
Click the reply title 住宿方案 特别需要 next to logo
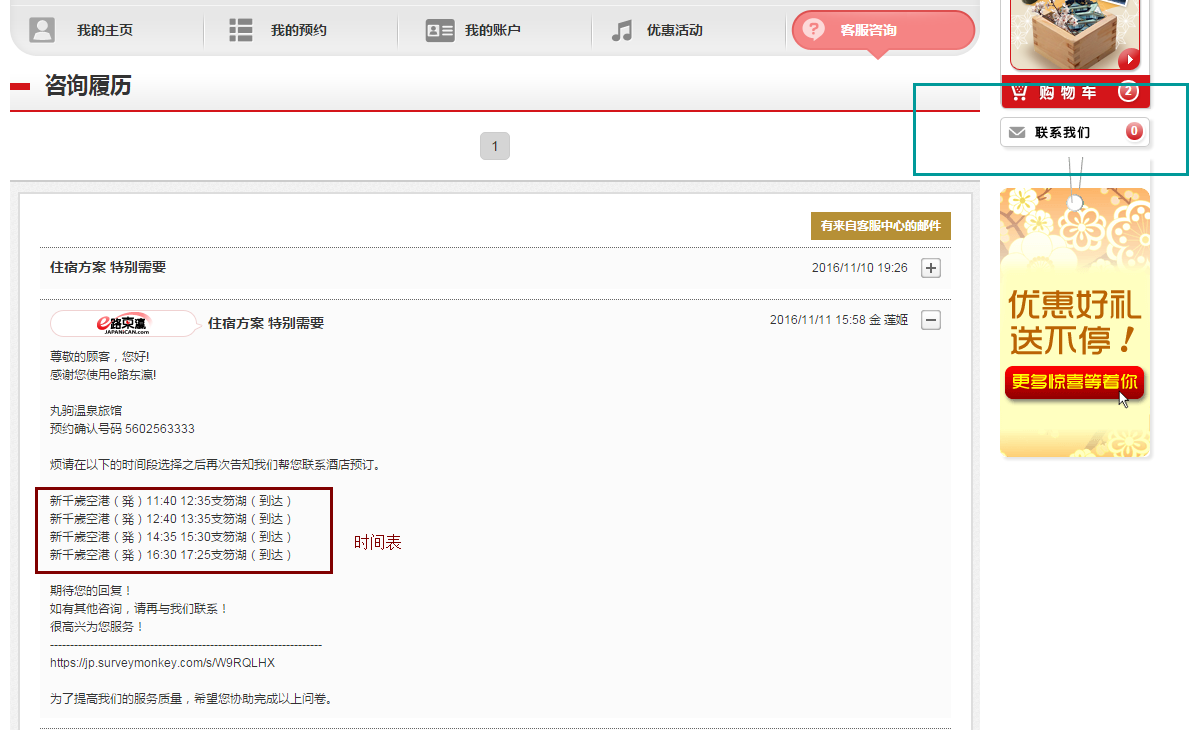pos(266,323)
